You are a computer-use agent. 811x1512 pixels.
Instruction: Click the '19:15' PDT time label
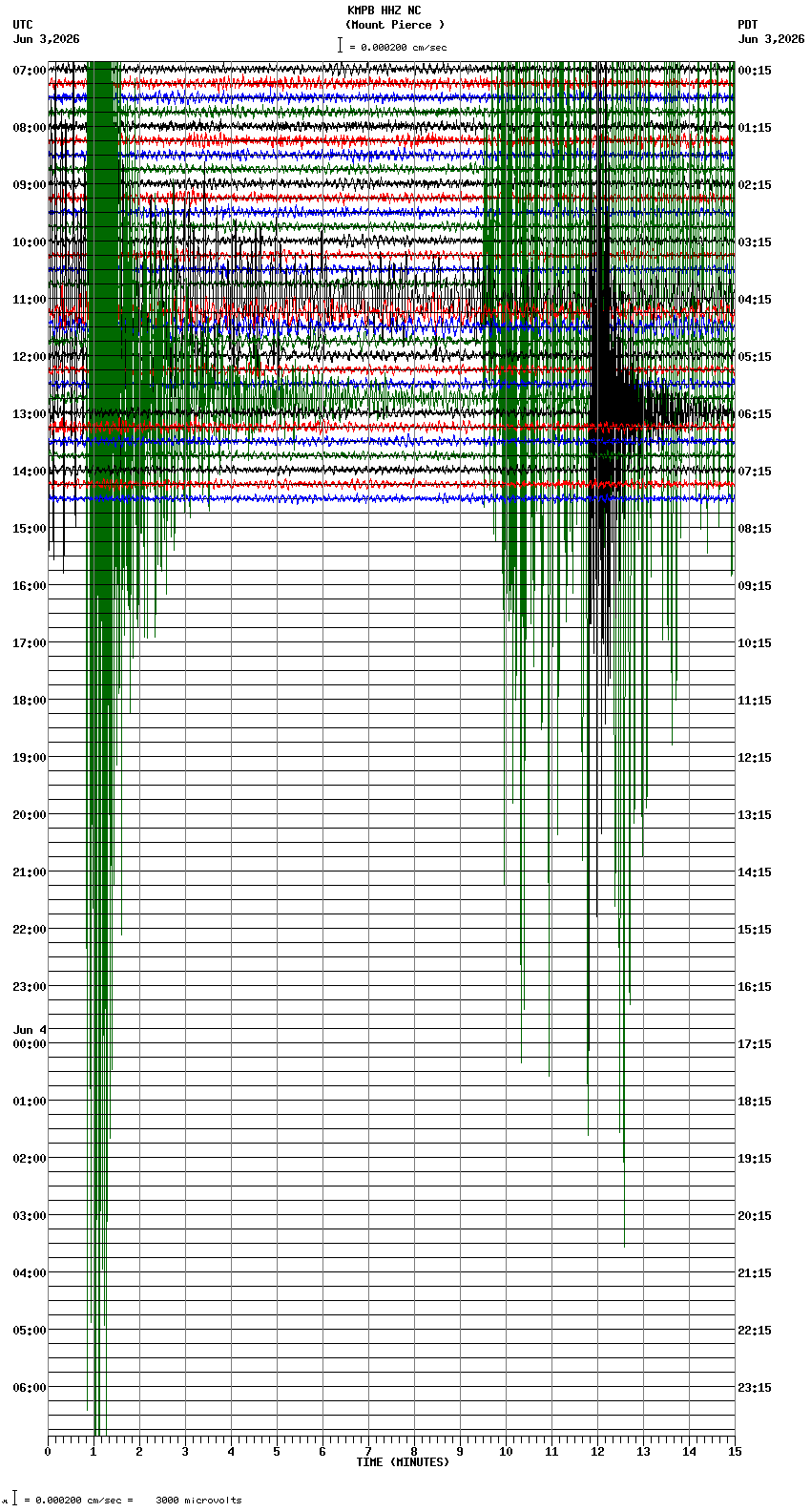755,1159
